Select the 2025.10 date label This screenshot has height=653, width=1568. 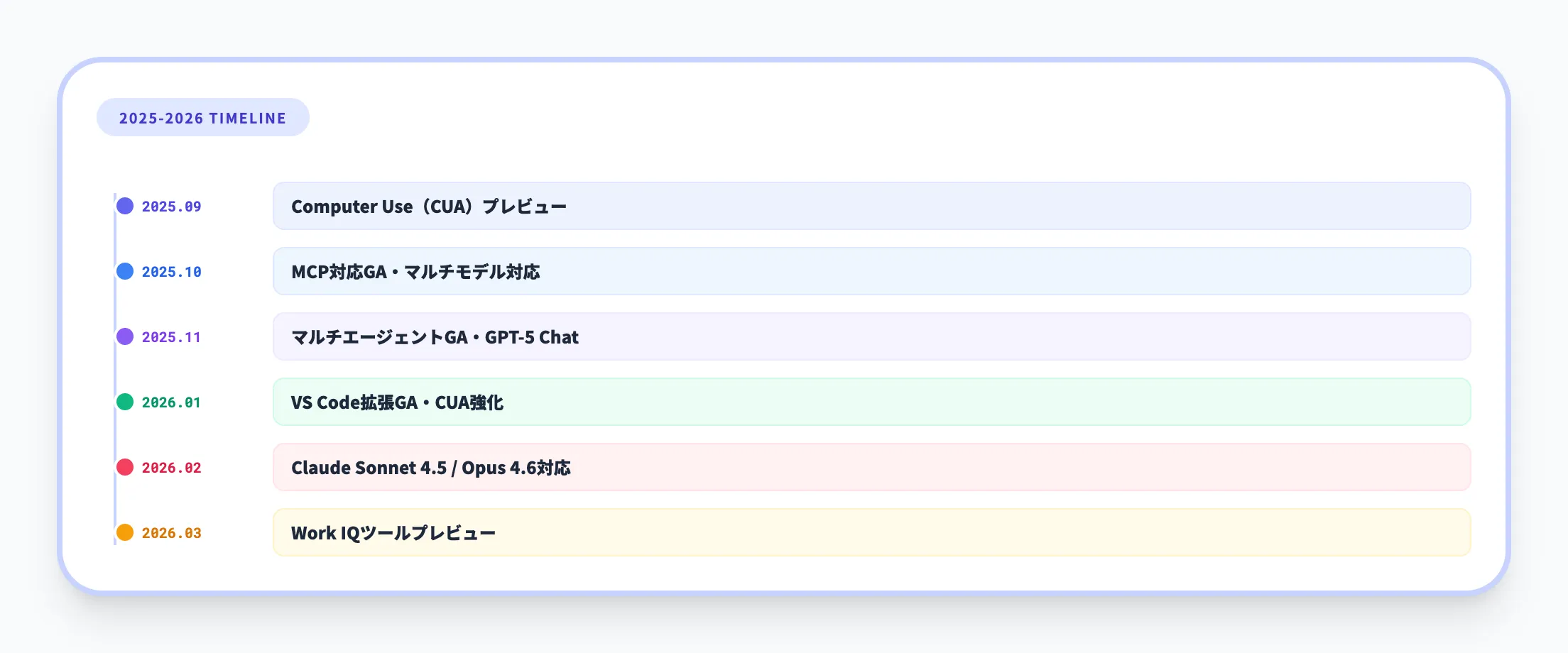pos(171,272)
